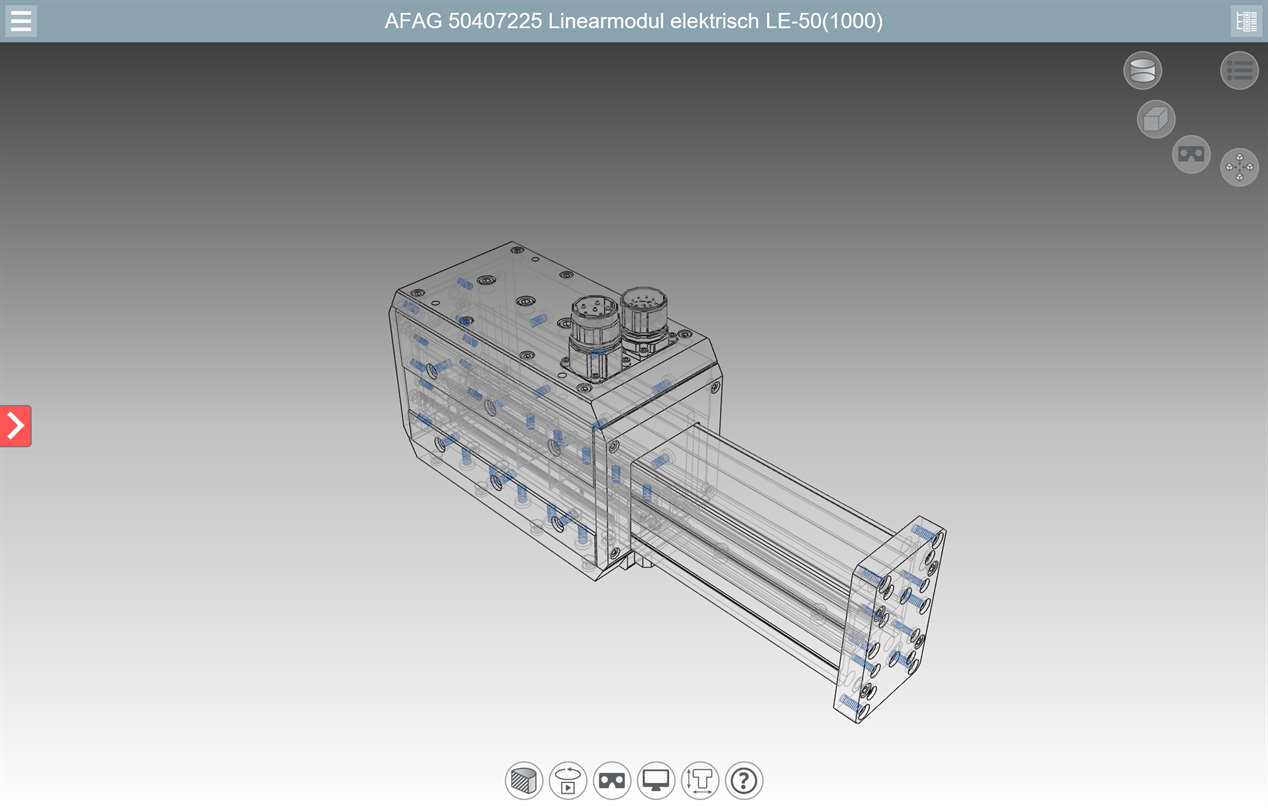The width and height of the screenshot is (1268, 810).
Task: Open the round list options icon
Action: click(x=1239, y=71)
